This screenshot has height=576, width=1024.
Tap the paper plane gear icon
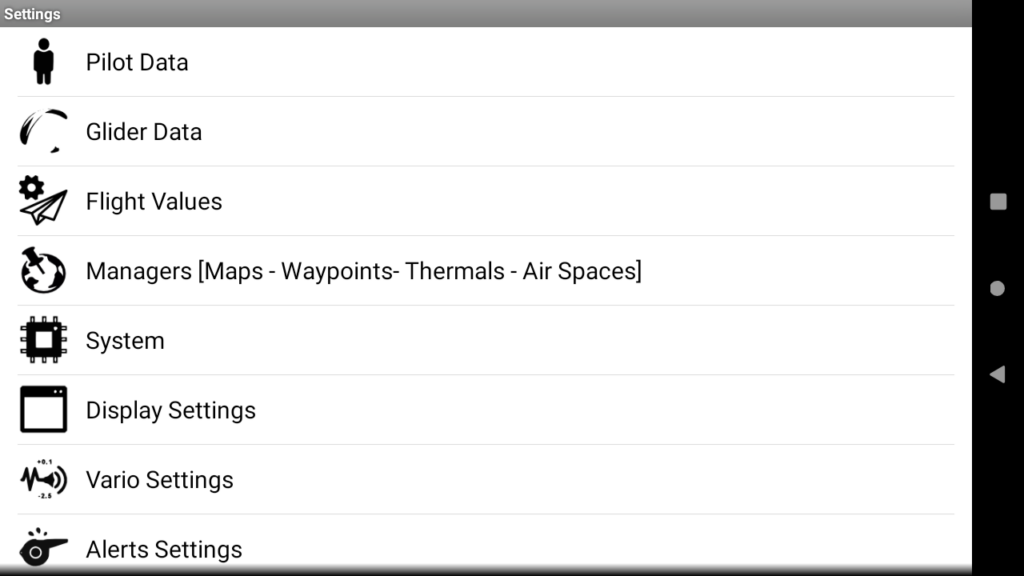click(x=43, y=200)
